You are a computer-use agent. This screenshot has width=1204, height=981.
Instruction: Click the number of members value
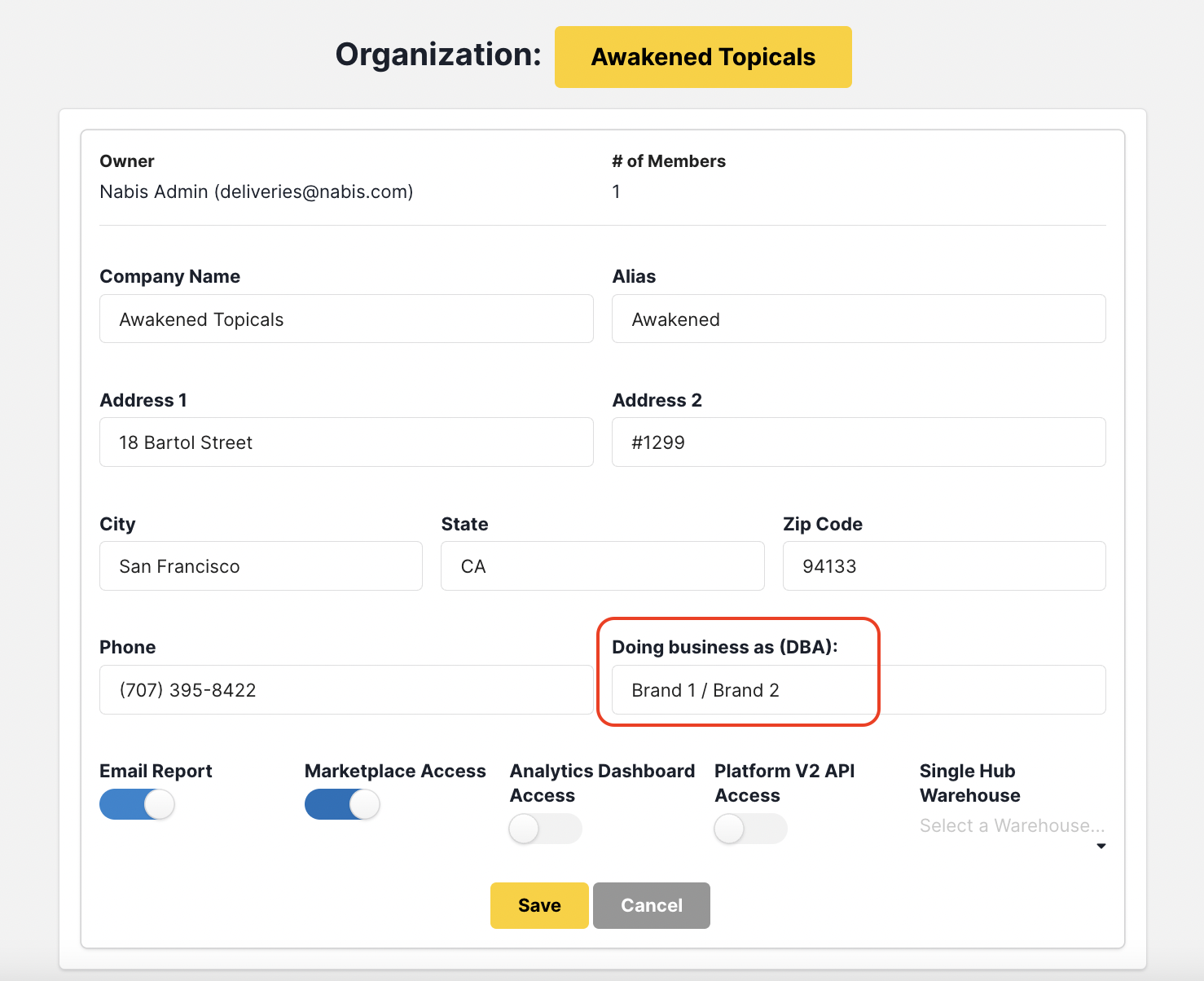617,191
